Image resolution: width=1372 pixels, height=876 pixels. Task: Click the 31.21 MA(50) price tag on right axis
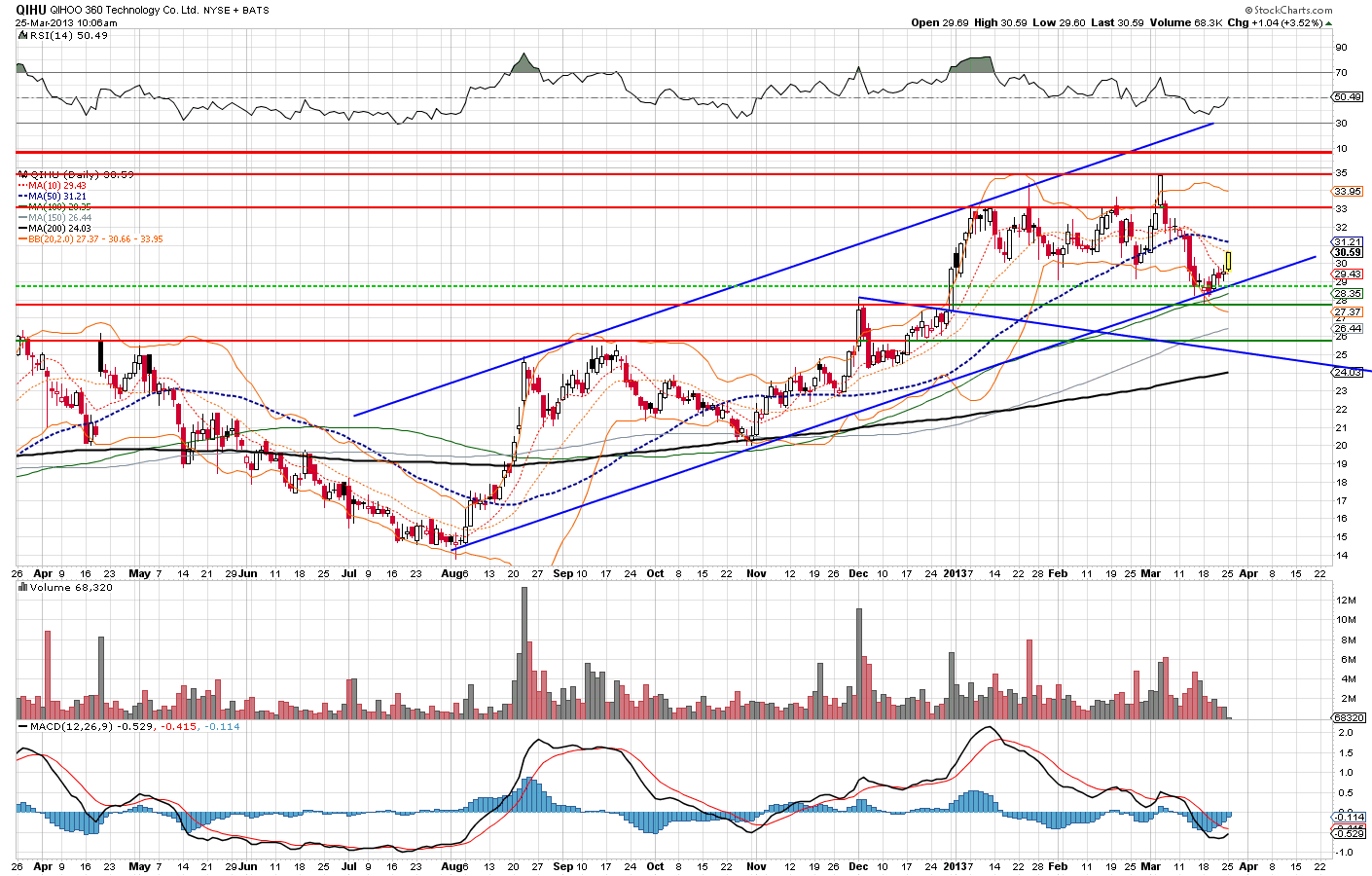(1348, 241)
